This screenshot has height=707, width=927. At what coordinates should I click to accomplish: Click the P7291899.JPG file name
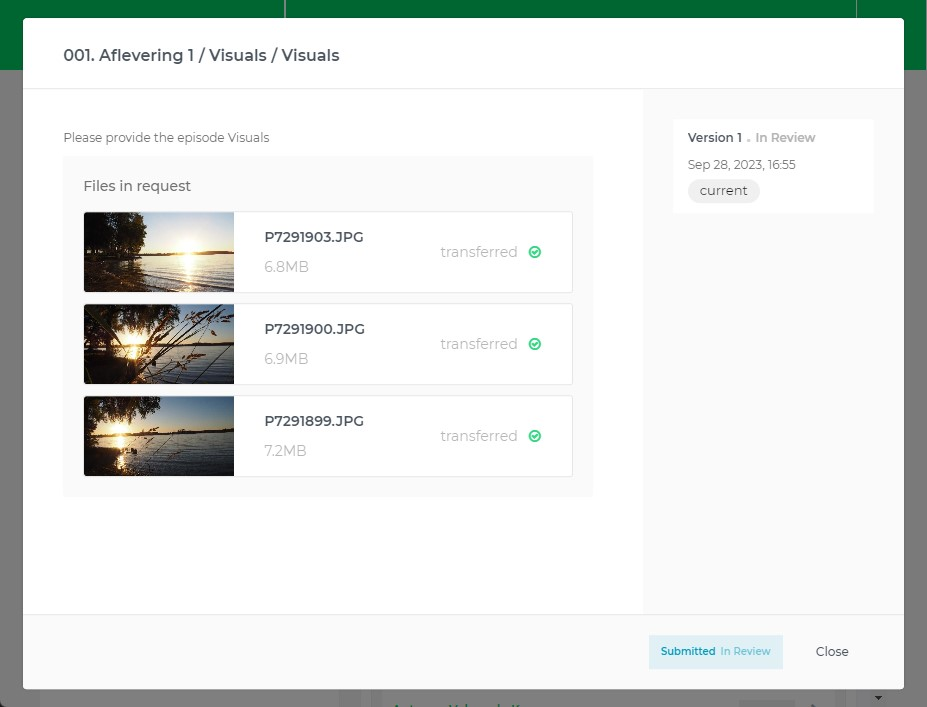(x=314, y=421)
